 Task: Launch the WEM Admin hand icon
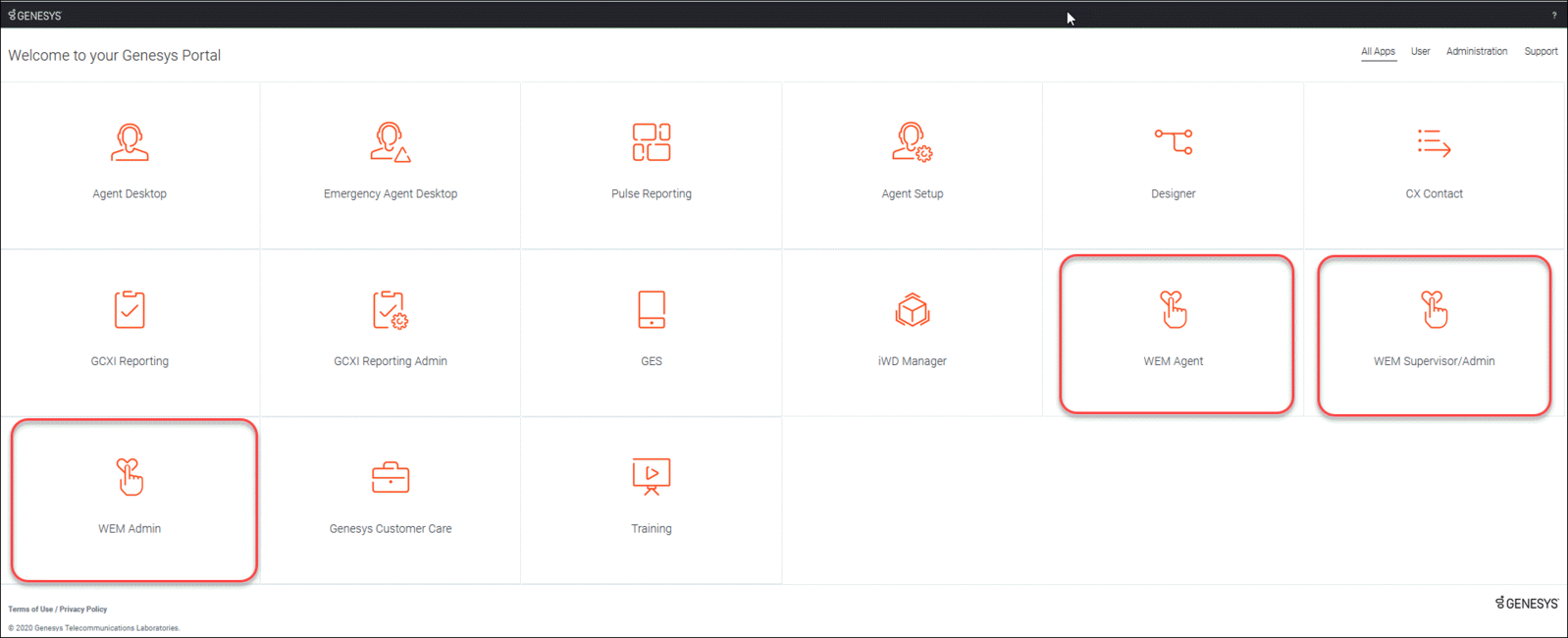click(x=130, y=477)
